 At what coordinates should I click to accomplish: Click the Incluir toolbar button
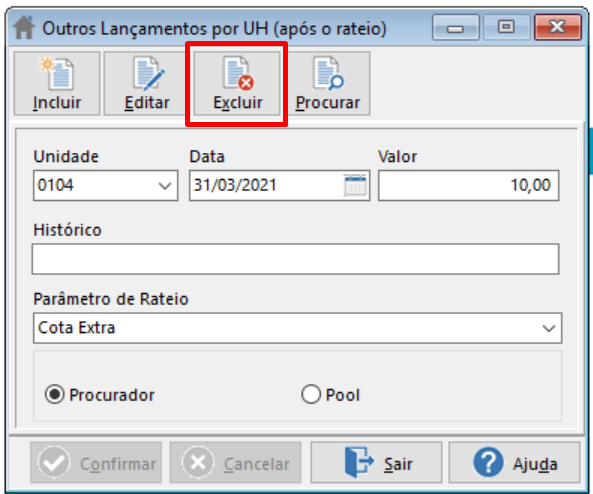57,84
